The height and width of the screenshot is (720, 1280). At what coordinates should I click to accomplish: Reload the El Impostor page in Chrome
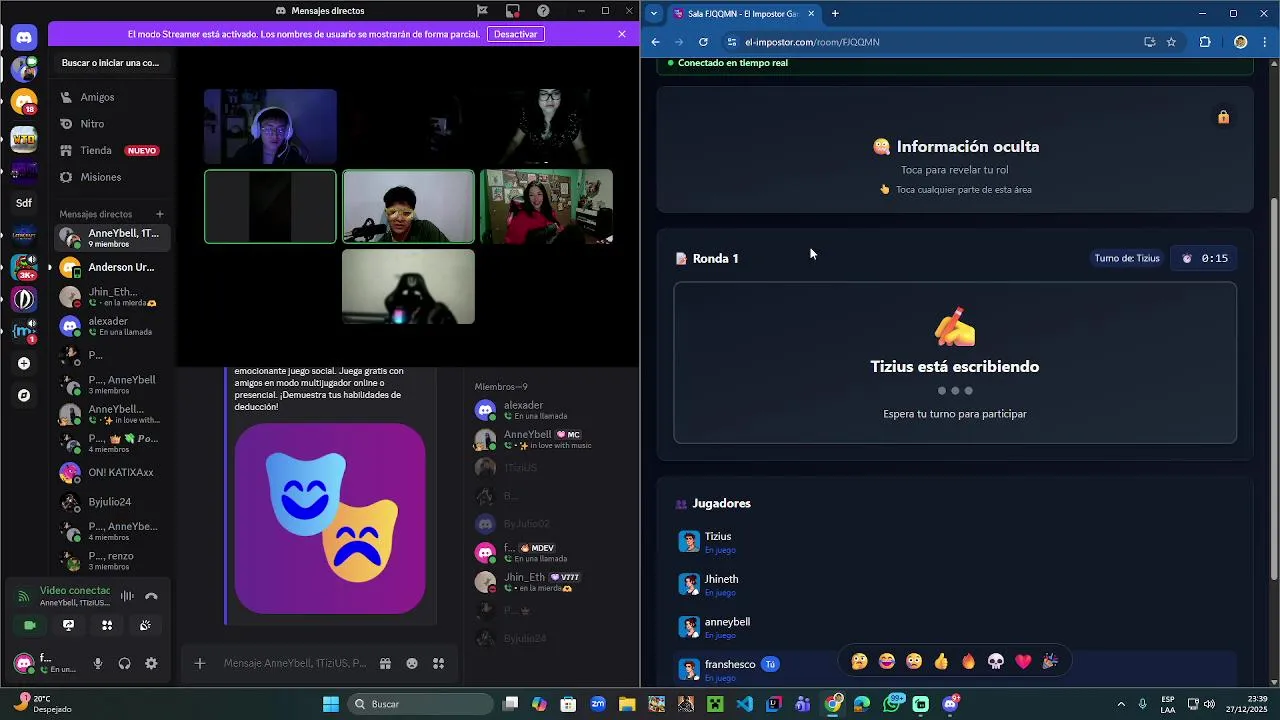[x=703, y=42]
